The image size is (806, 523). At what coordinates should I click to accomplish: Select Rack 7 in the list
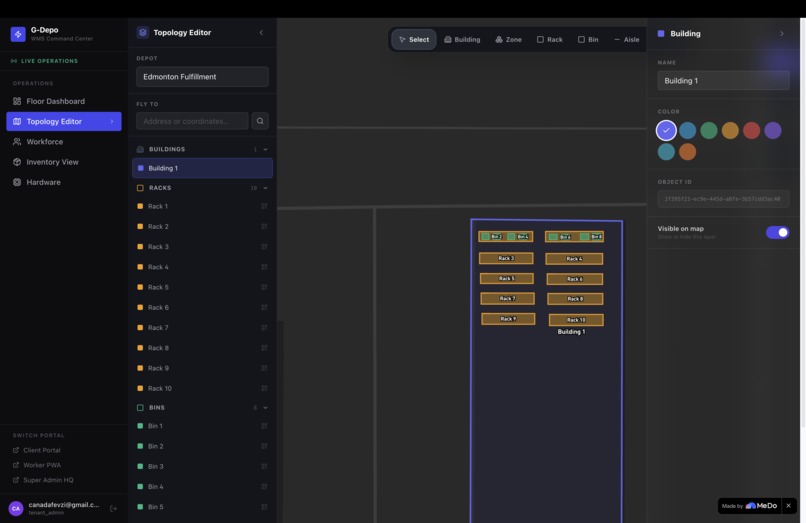coord(202,328)
